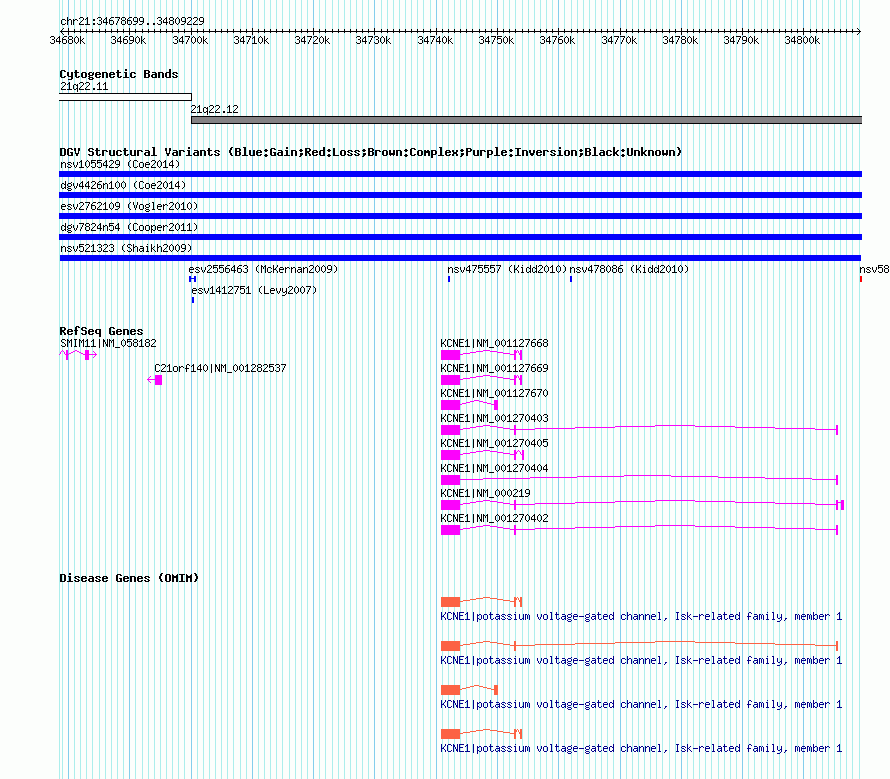Select the small blue esv2556463 variant marker
The width and height of the screenshot is (890, 779).
(x=192, y=279)
